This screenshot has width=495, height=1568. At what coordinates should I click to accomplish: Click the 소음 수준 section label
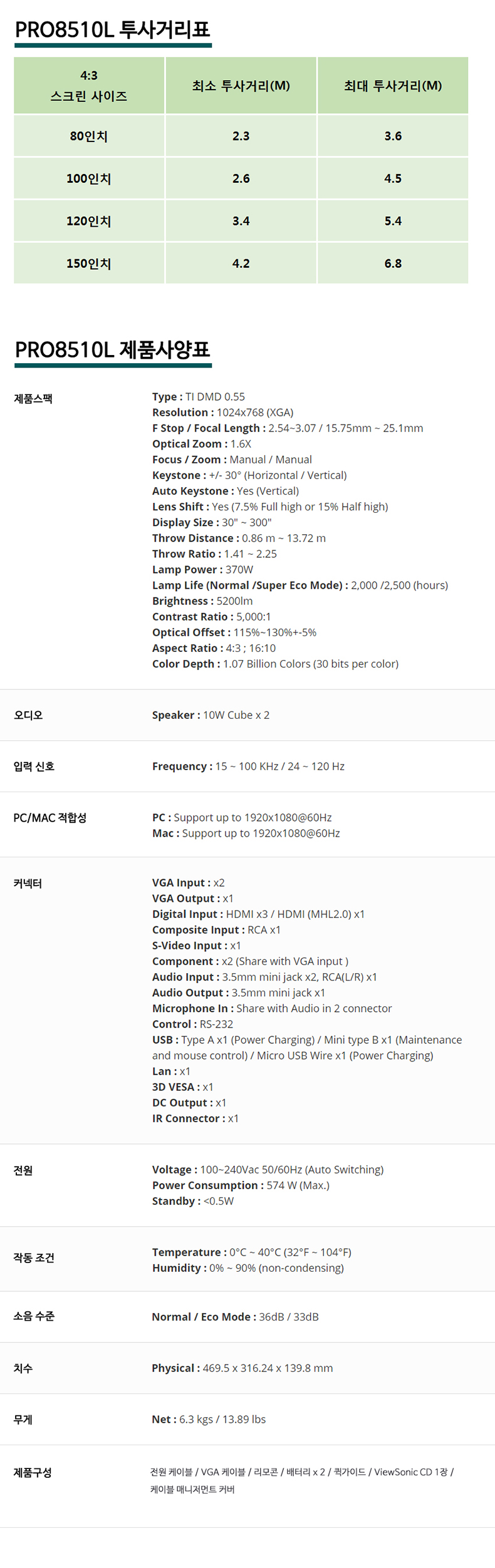click(x=34, y=1316)
